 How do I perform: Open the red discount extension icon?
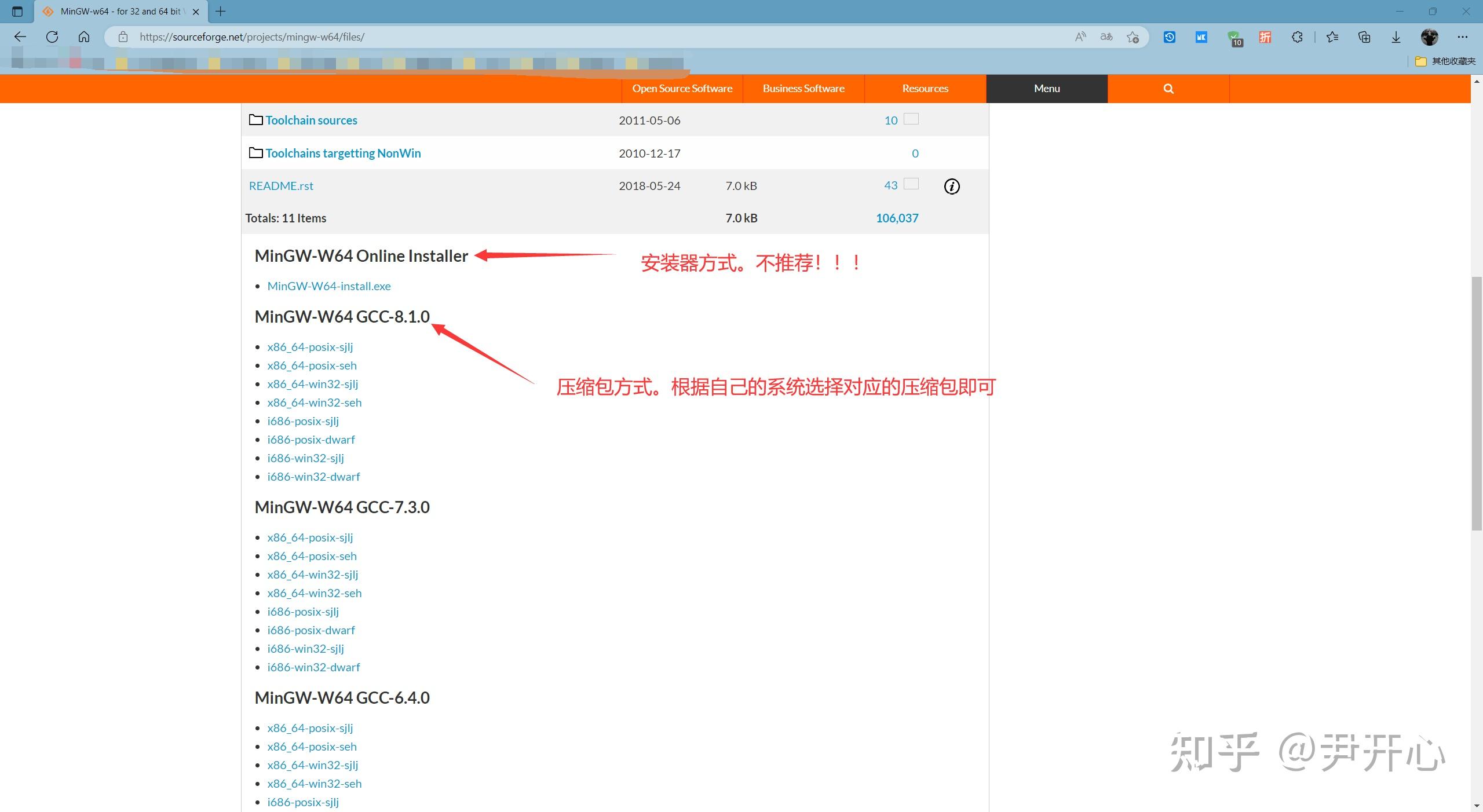1265,37
